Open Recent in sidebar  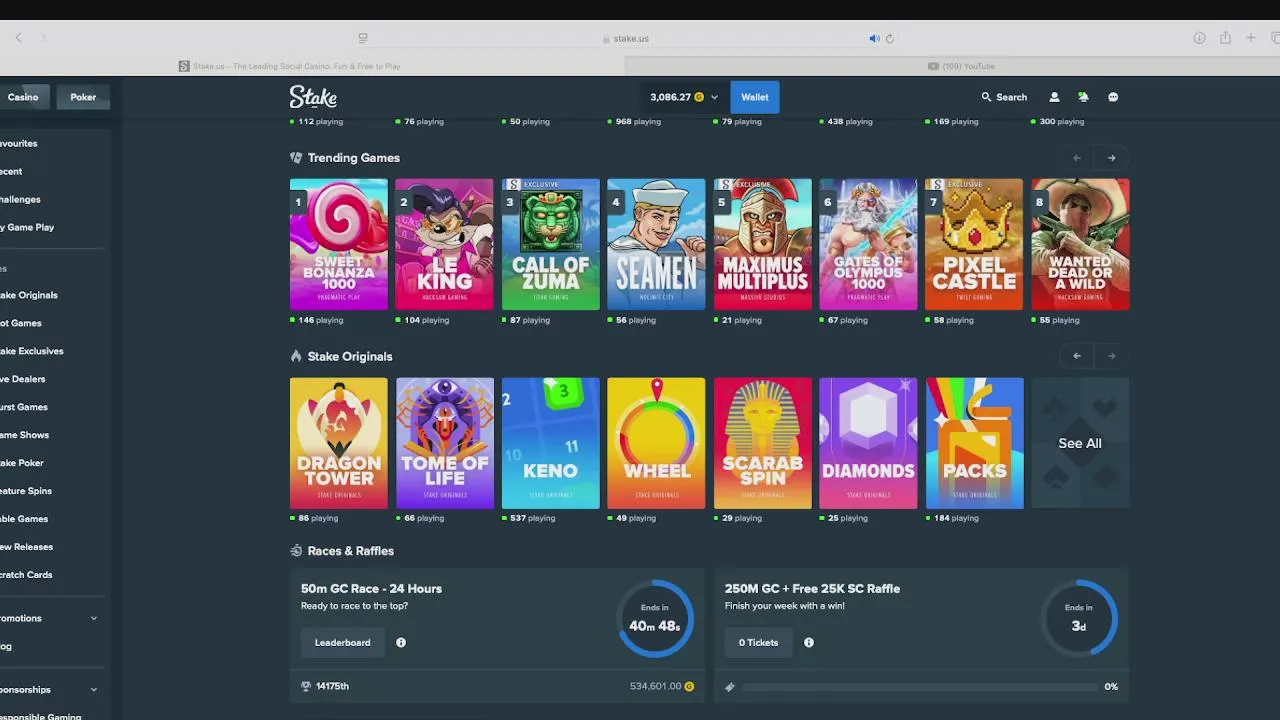coord(11,171)
